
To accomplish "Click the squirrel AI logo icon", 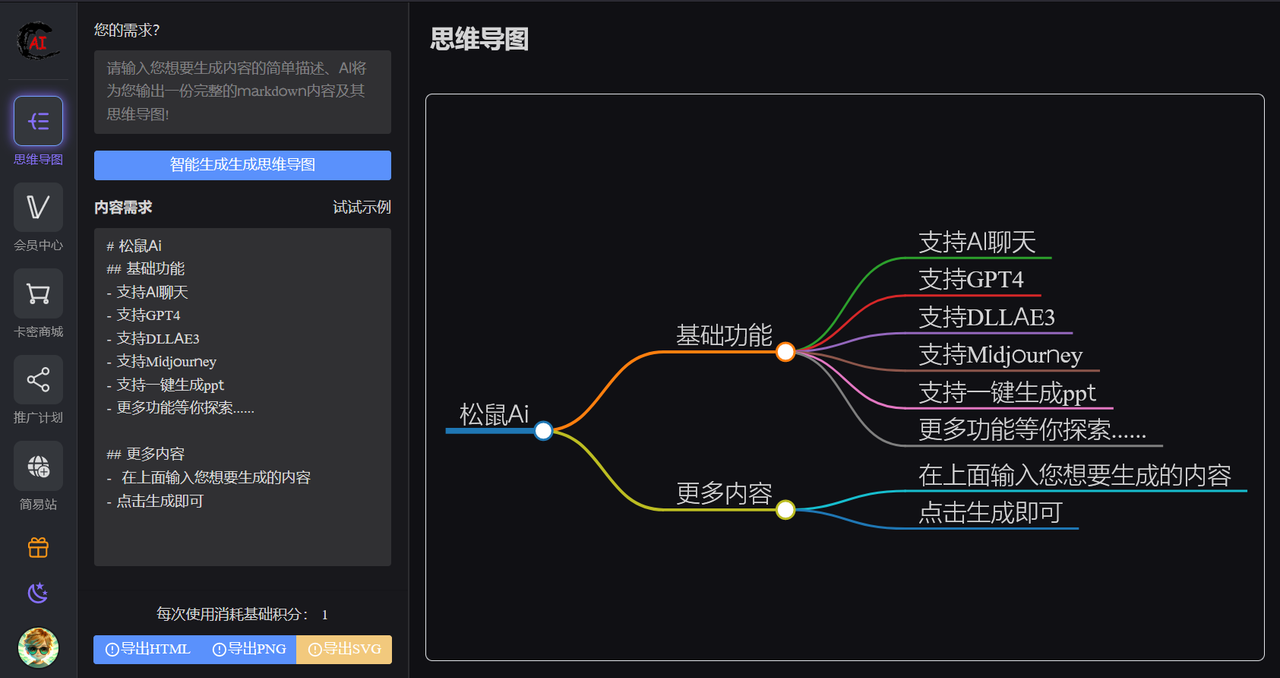I will [x=38, y=39].
